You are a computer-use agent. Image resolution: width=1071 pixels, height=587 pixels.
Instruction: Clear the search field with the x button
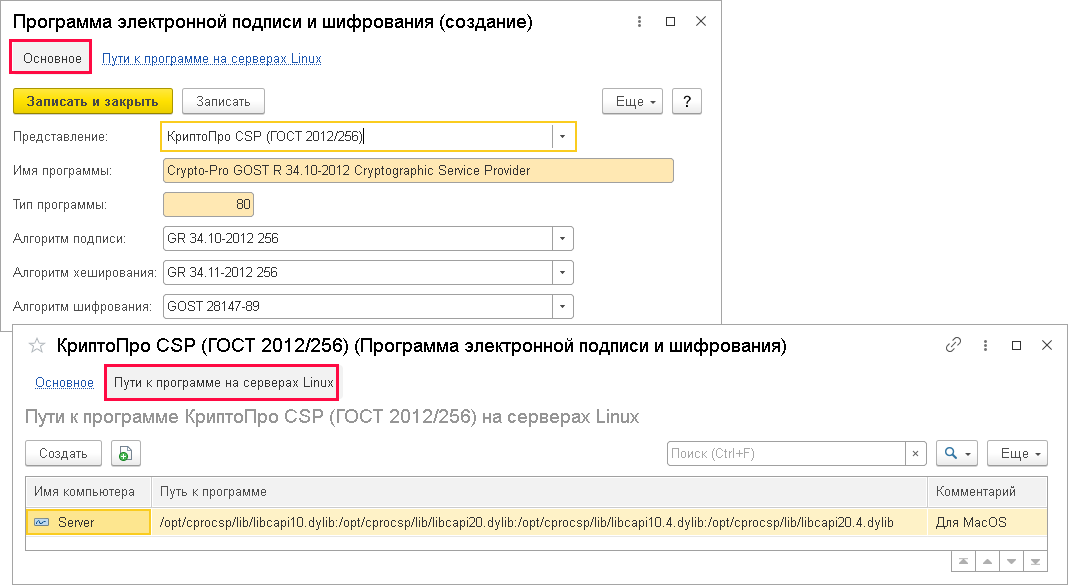[915, 454]
